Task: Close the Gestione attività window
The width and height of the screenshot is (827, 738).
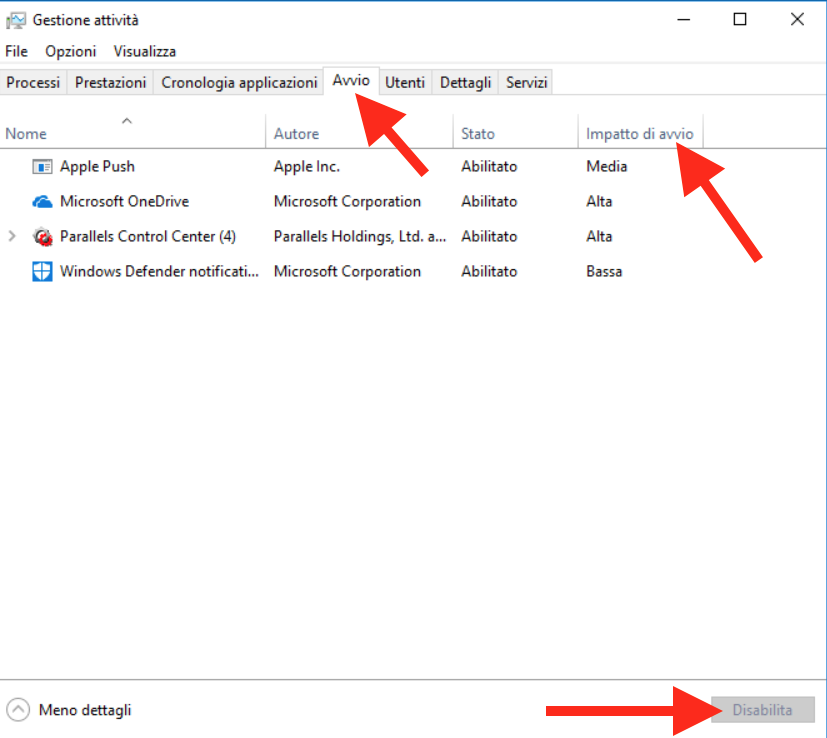Action: tap(797, 20)
